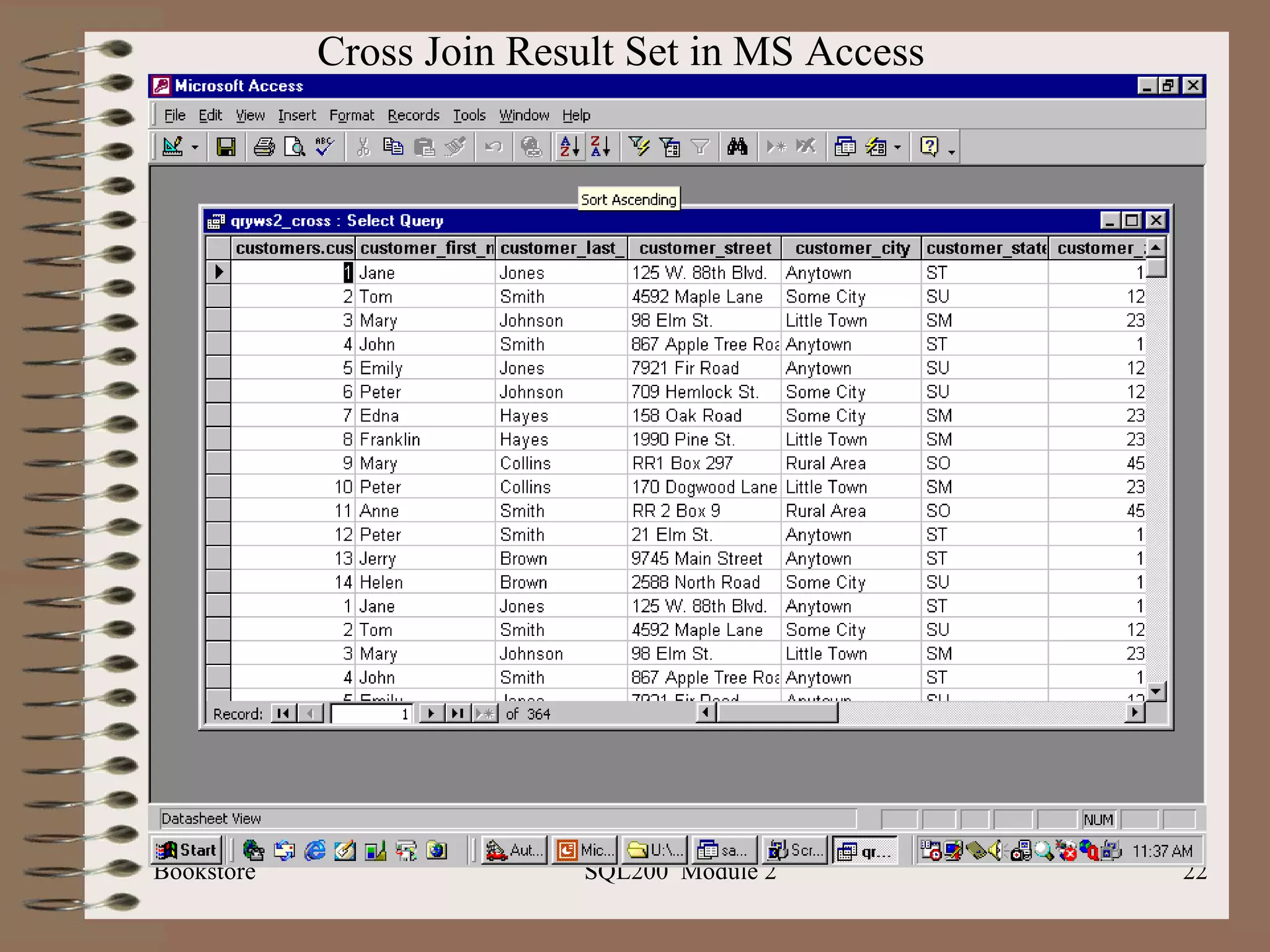Click the Database Window icon
Viewport: 1270px width, 952px height.
point(845,147)
